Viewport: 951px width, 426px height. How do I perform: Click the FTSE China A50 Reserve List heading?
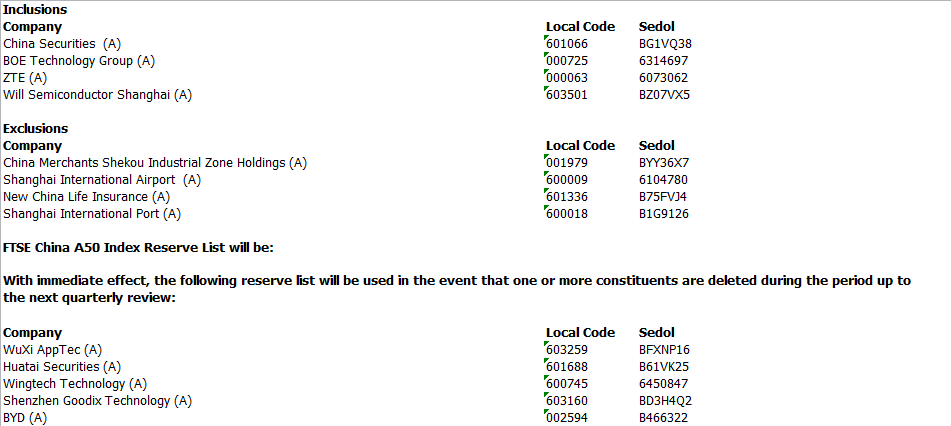click(131, 247)
